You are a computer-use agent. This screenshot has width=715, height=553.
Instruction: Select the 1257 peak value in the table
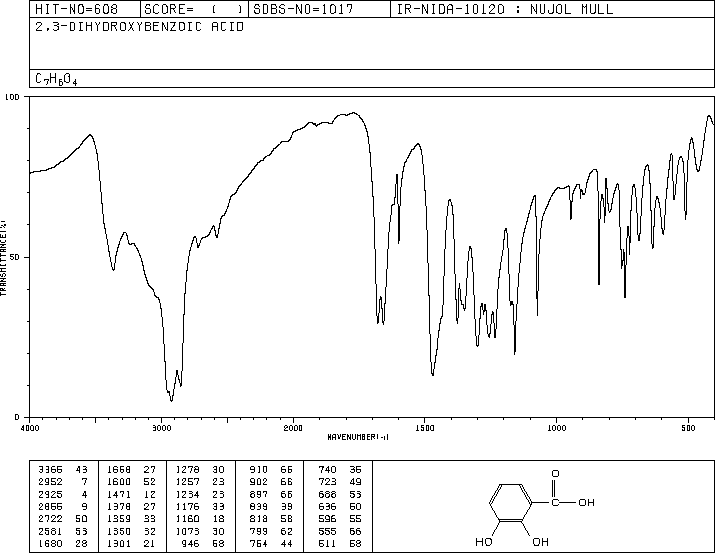point(187,482)
